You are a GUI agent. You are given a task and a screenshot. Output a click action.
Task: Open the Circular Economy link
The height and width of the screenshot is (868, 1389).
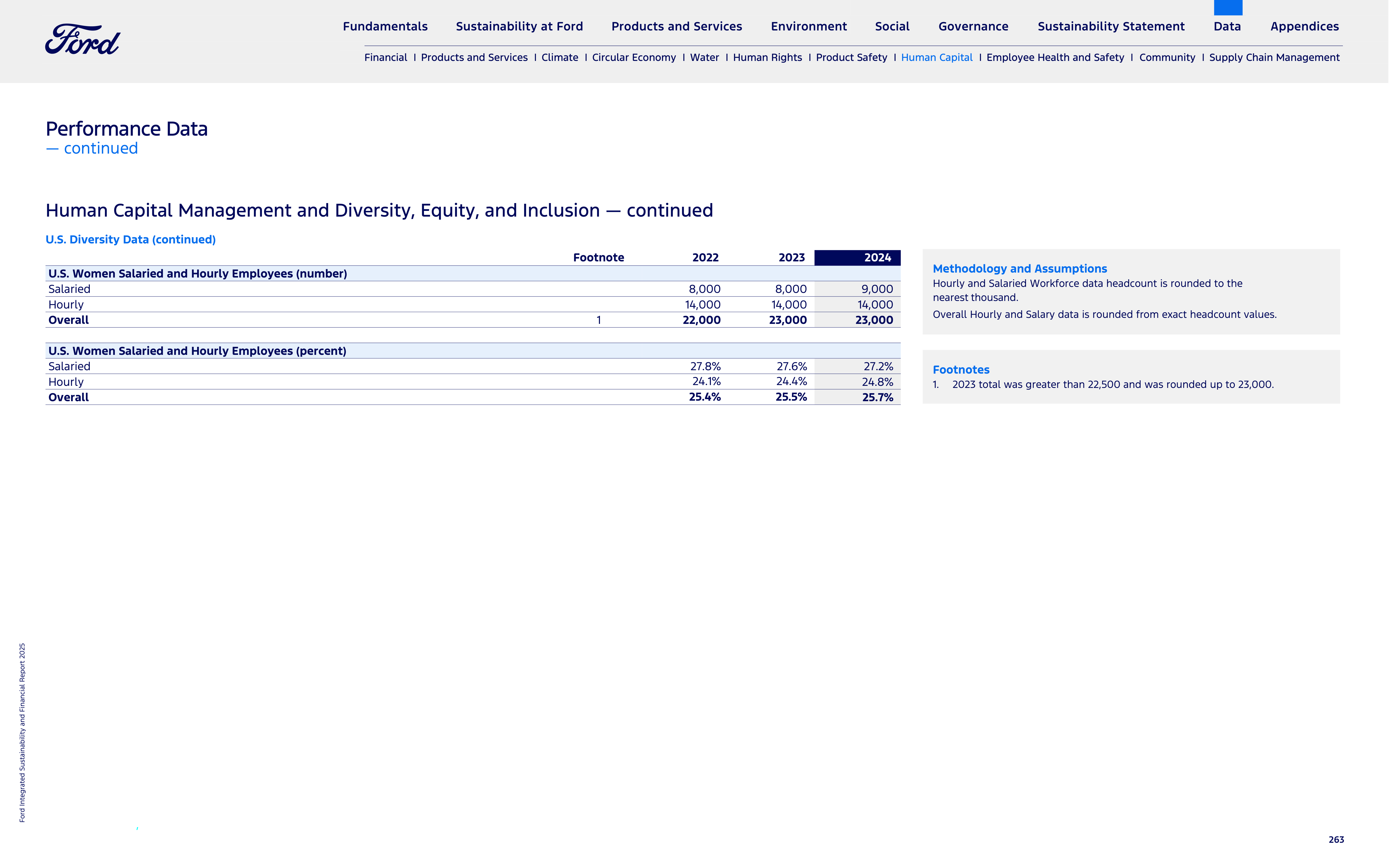point(634,58)
